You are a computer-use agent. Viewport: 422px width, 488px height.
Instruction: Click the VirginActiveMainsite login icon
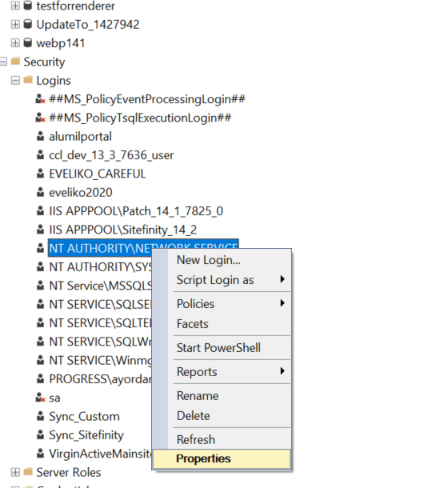tap(40, 454)
